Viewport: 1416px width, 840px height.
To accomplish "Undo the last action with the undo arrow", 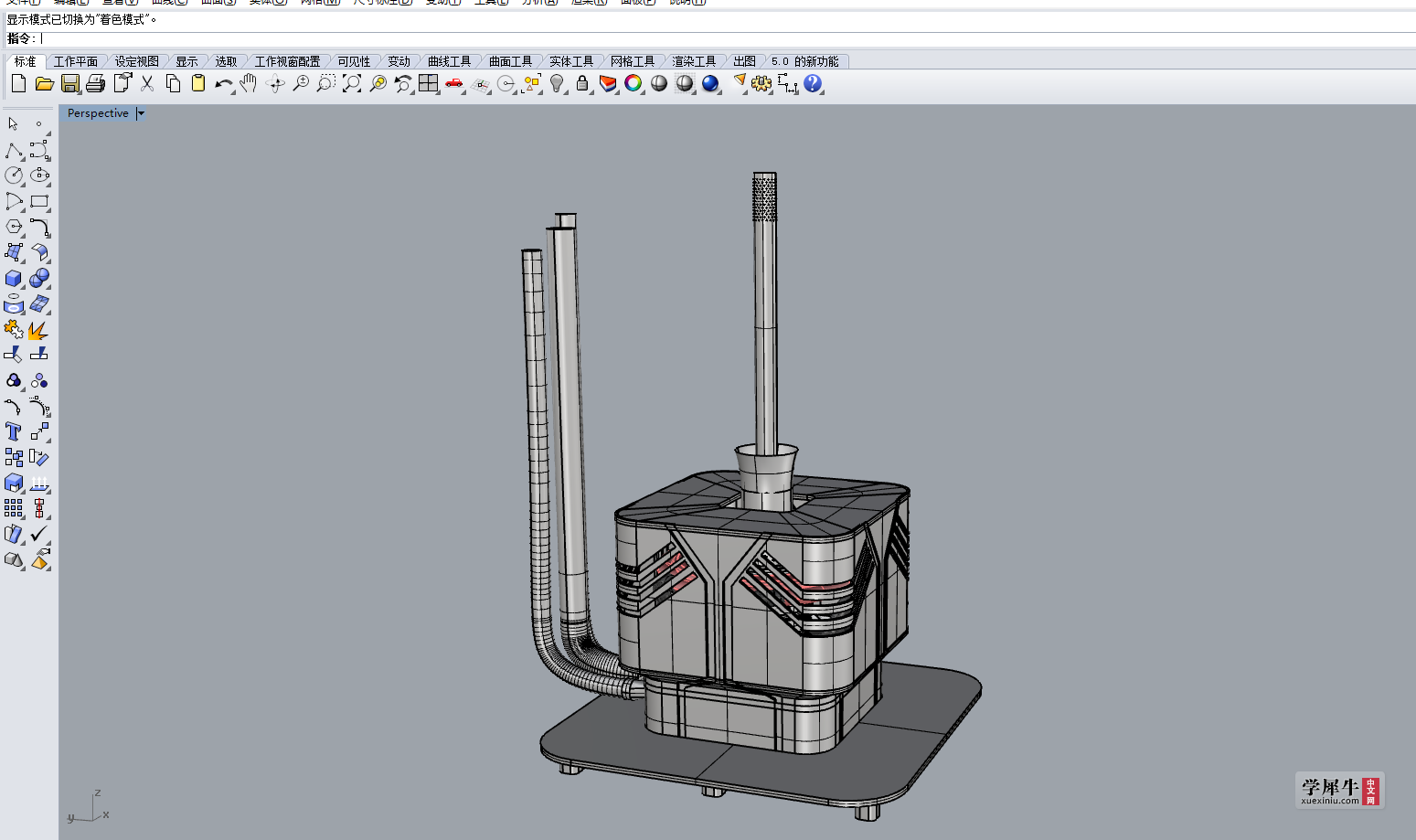I will (223, 84).
